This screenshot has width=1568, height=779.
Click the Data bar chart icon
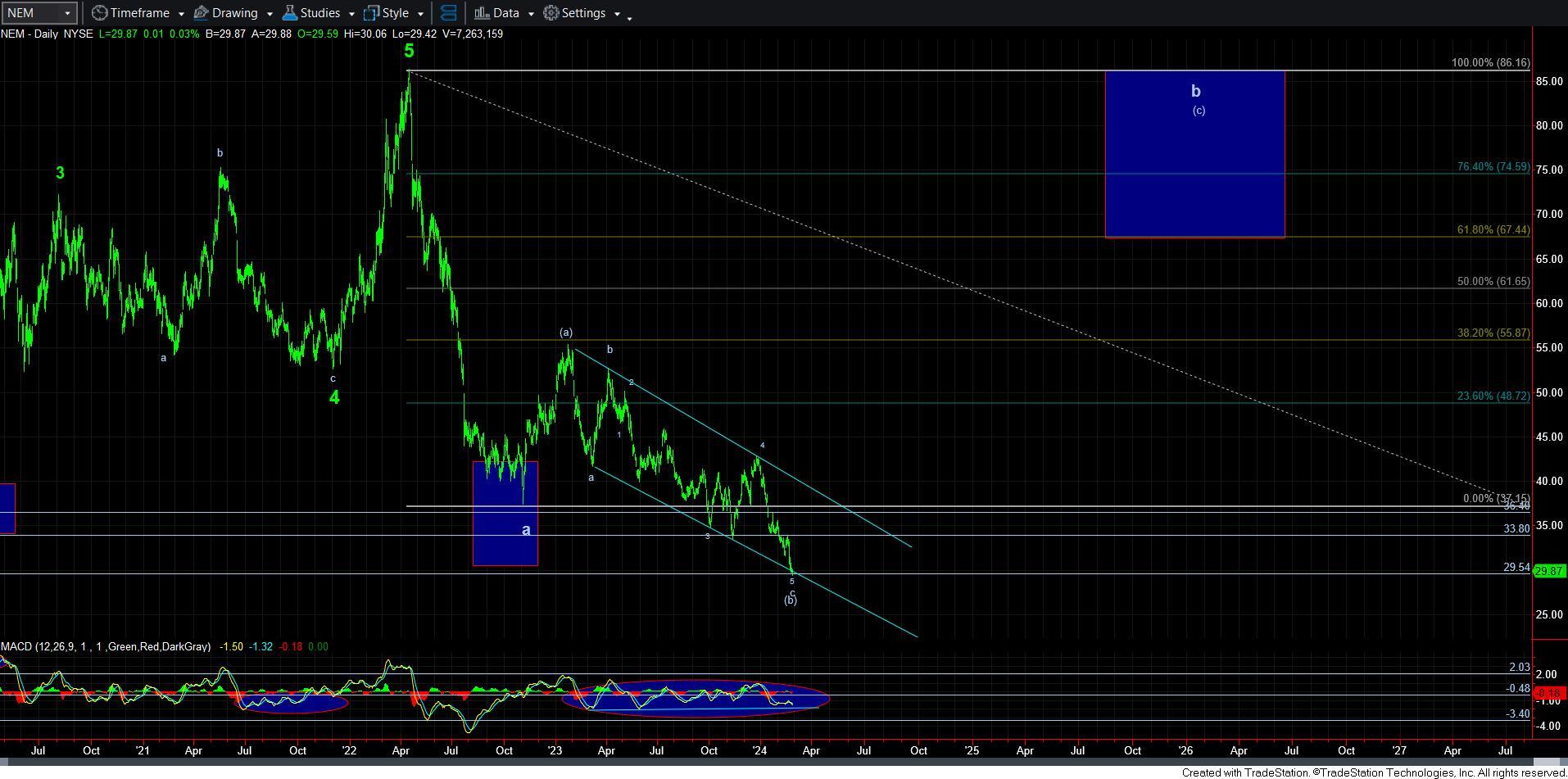pyautogui.click(x=482, y=13)
